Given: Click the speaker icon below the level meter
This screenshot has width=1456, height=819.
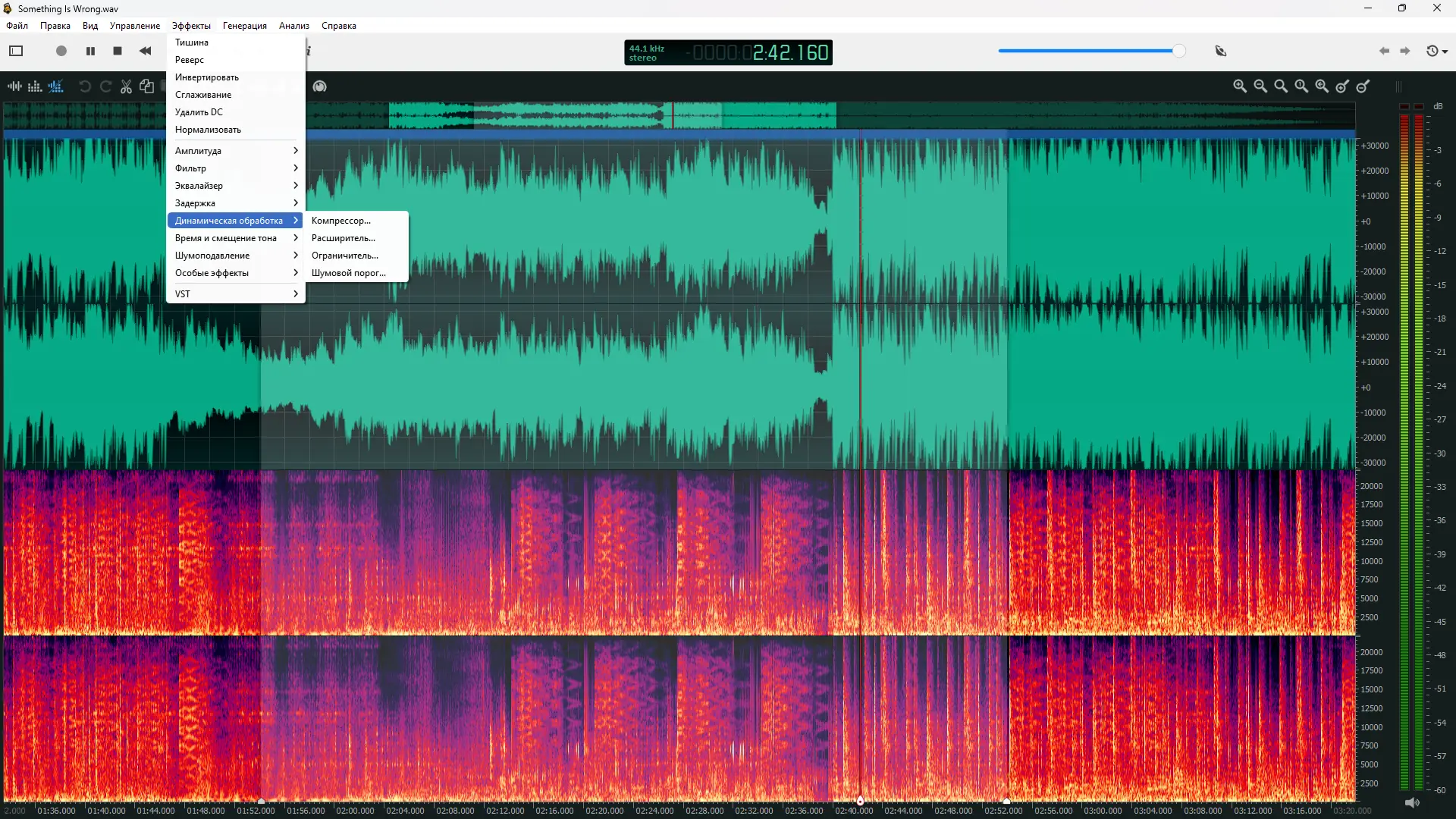Looking at the screenshot, I should click(x=1411, y=802).
